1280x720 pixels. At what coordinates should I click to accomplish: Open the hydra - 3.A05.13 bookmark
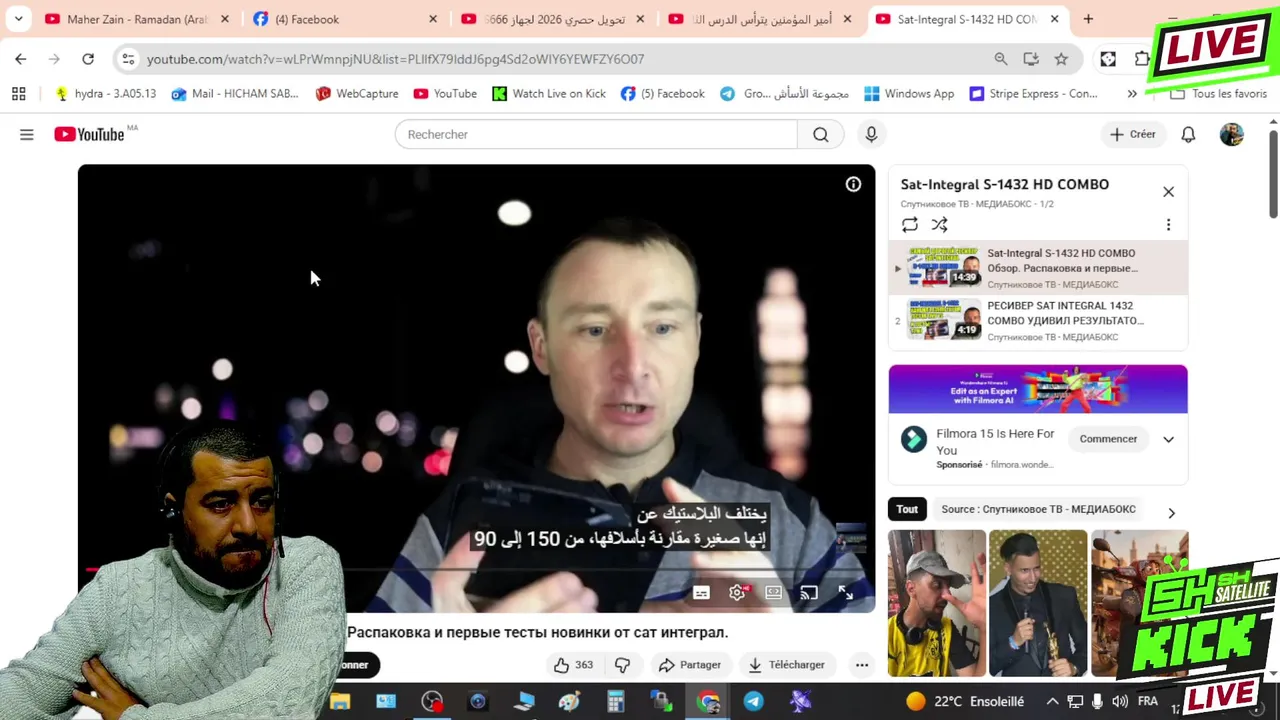coord(105,94)
